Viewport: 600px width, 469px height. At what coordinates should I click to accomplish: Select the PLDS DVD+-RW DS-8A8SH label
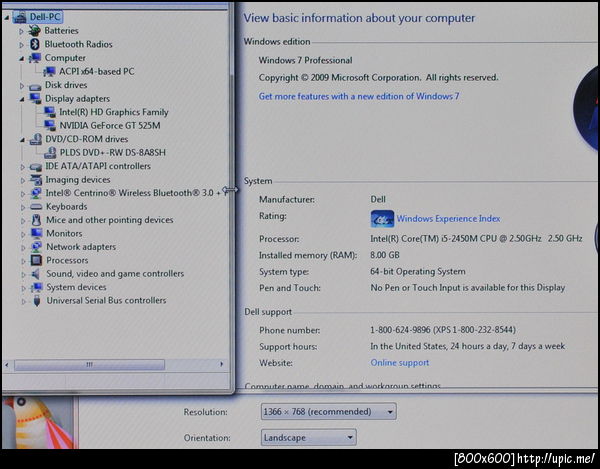pos(113,152)
